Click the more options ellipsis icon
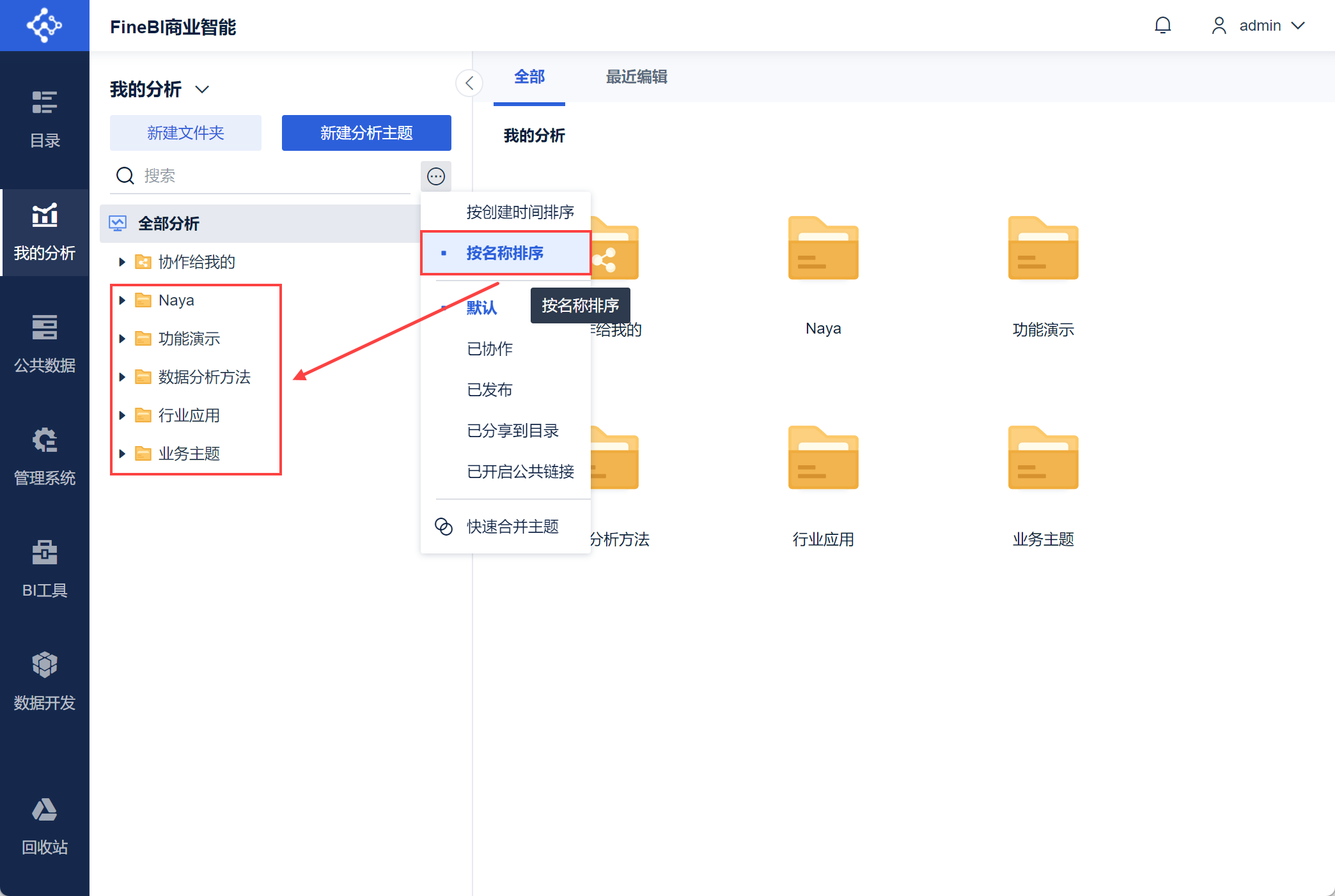1335x896 pixels. pyautogui.click(x=436, y=176)
